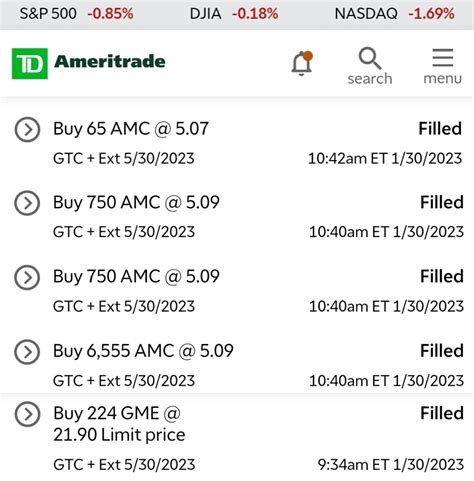Expand the Buy 224 GME order chevron
474x481 pixels.
click(27, 414)
